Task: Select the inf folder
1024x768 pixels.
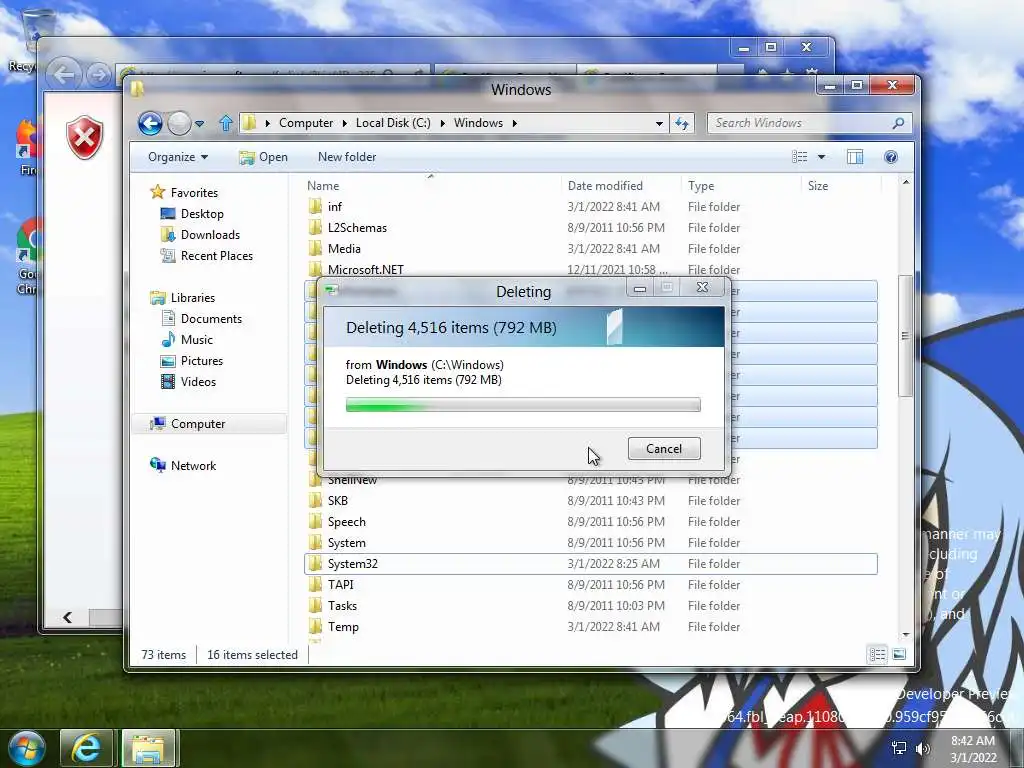Action: pos(590,207)
